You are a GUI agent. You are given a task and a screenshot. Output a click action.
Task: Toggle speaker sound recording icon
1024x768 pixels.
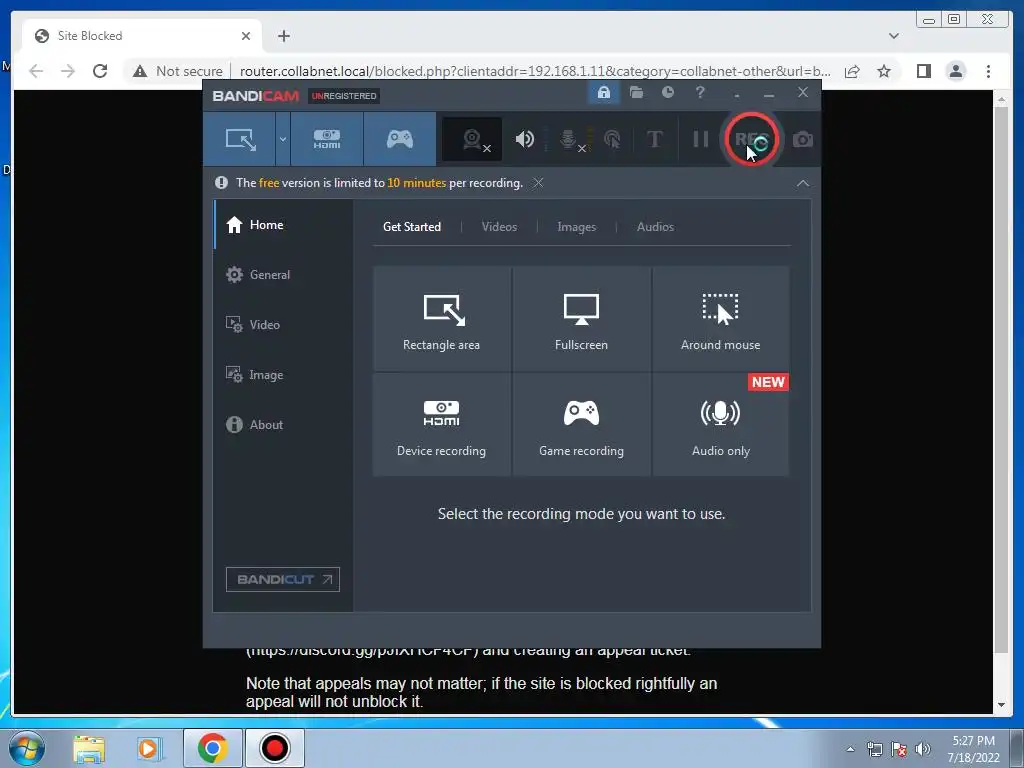pos(524,139)
